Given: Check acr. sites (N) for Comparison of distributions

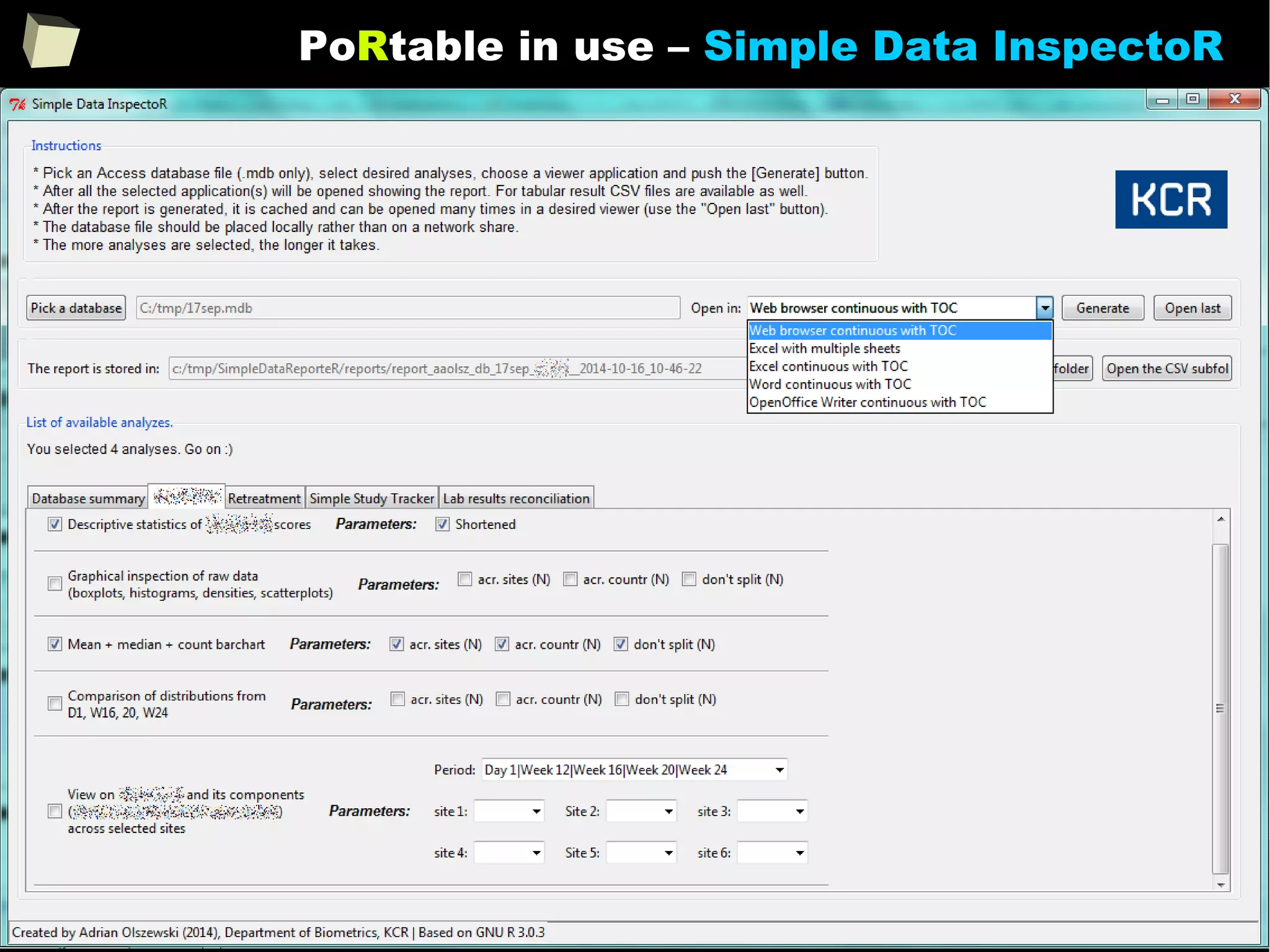Looking at the screenshot, I should (397, 700).
